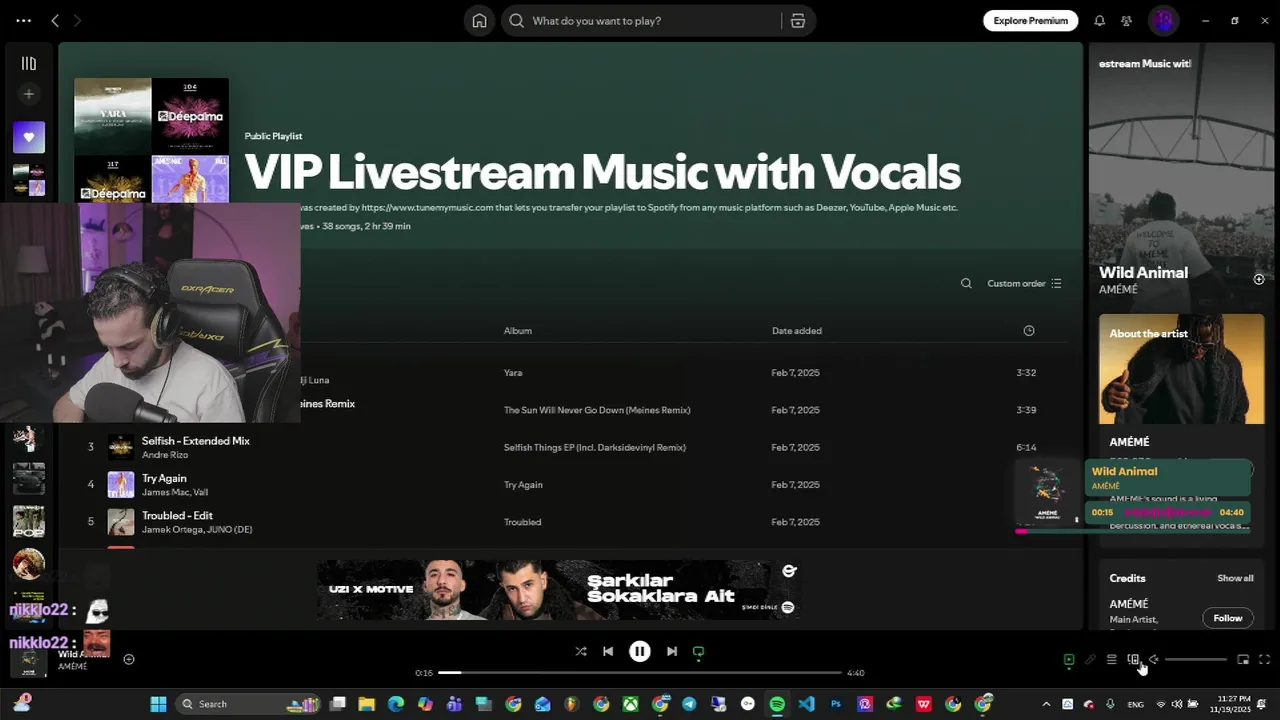Search within the playlist magnifier
The height and width of the screenshot is (720, 1280).
pyautogui.click(x=966, y=283)
